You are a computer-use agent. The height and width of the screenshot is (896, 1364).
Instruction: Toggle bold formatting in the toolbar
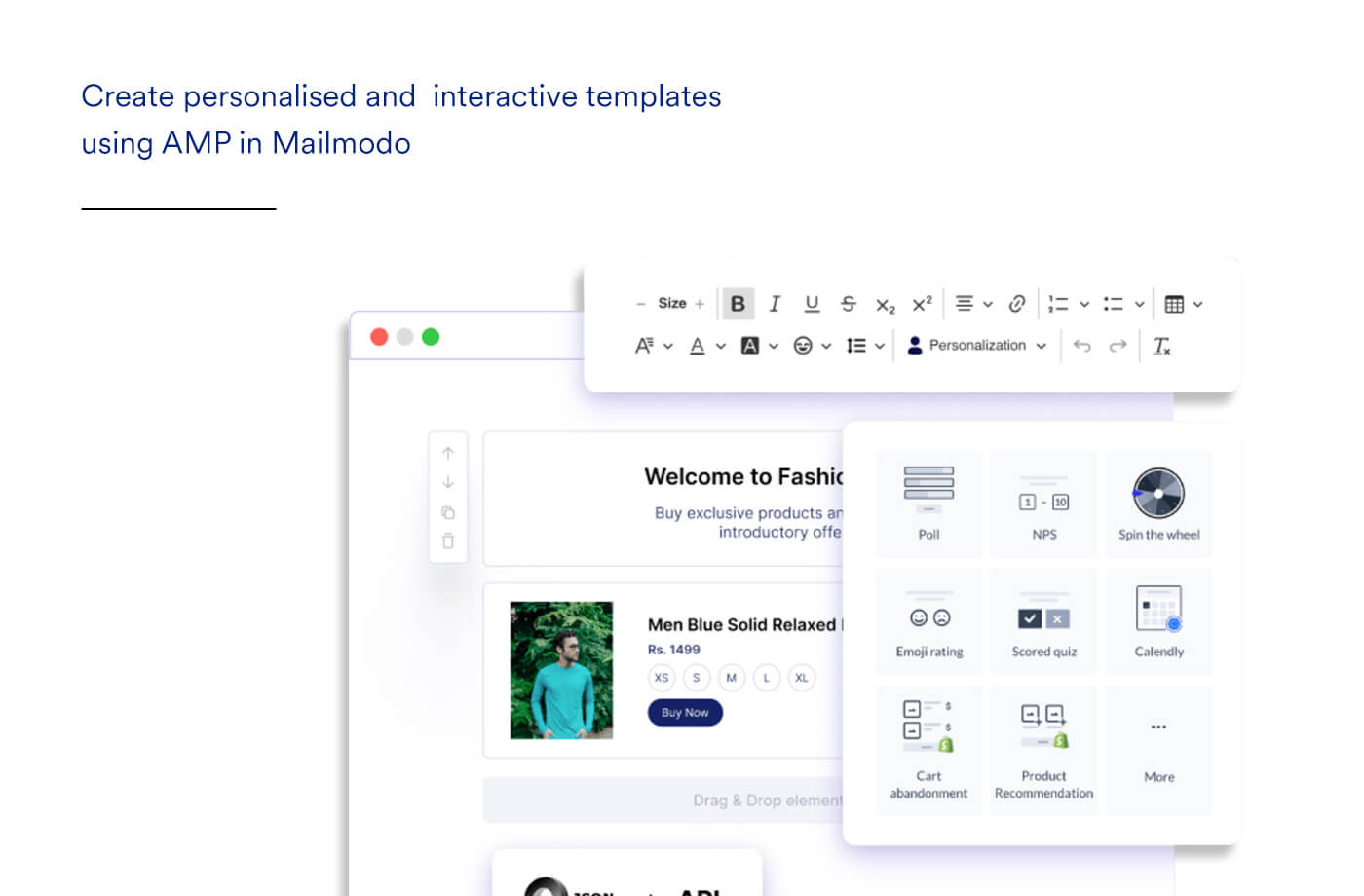pos(738,304)
